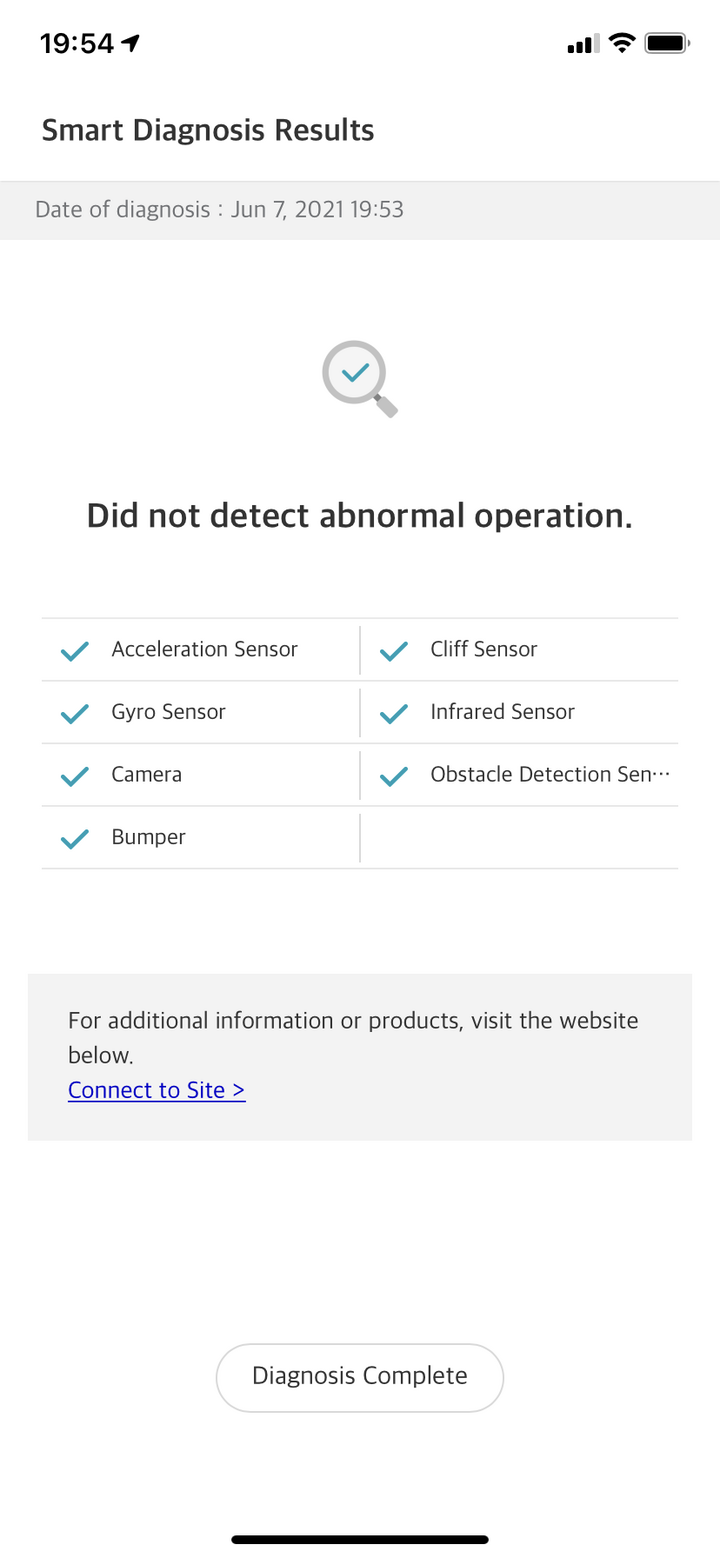Tap the Acceleration Sensor checkmark
The image size is (720, 1558).
click(75, 651)
